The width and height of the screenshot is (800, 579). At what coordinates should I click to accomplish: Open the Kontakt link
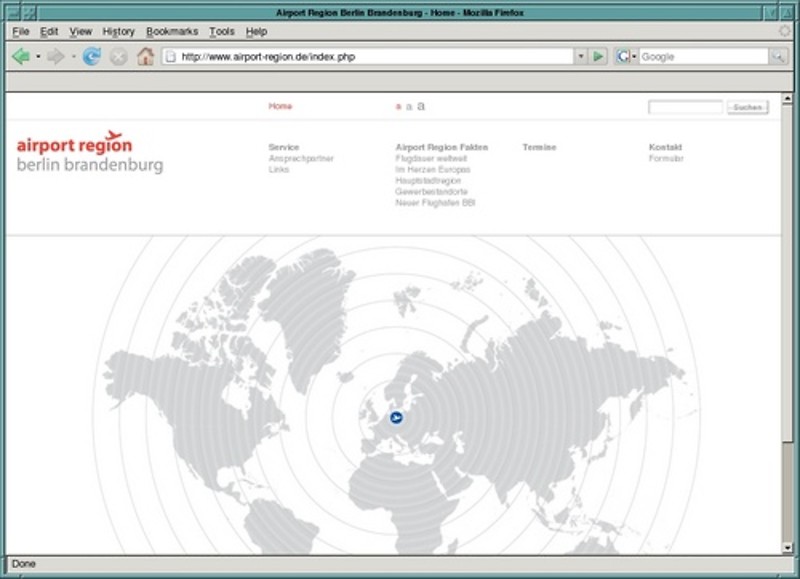[x=665, y=147]
